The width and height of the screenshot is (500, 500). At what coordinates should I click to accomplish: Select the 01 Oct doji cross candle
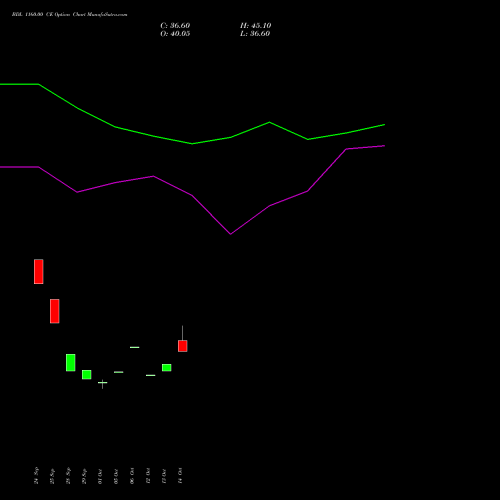[103, 383]
